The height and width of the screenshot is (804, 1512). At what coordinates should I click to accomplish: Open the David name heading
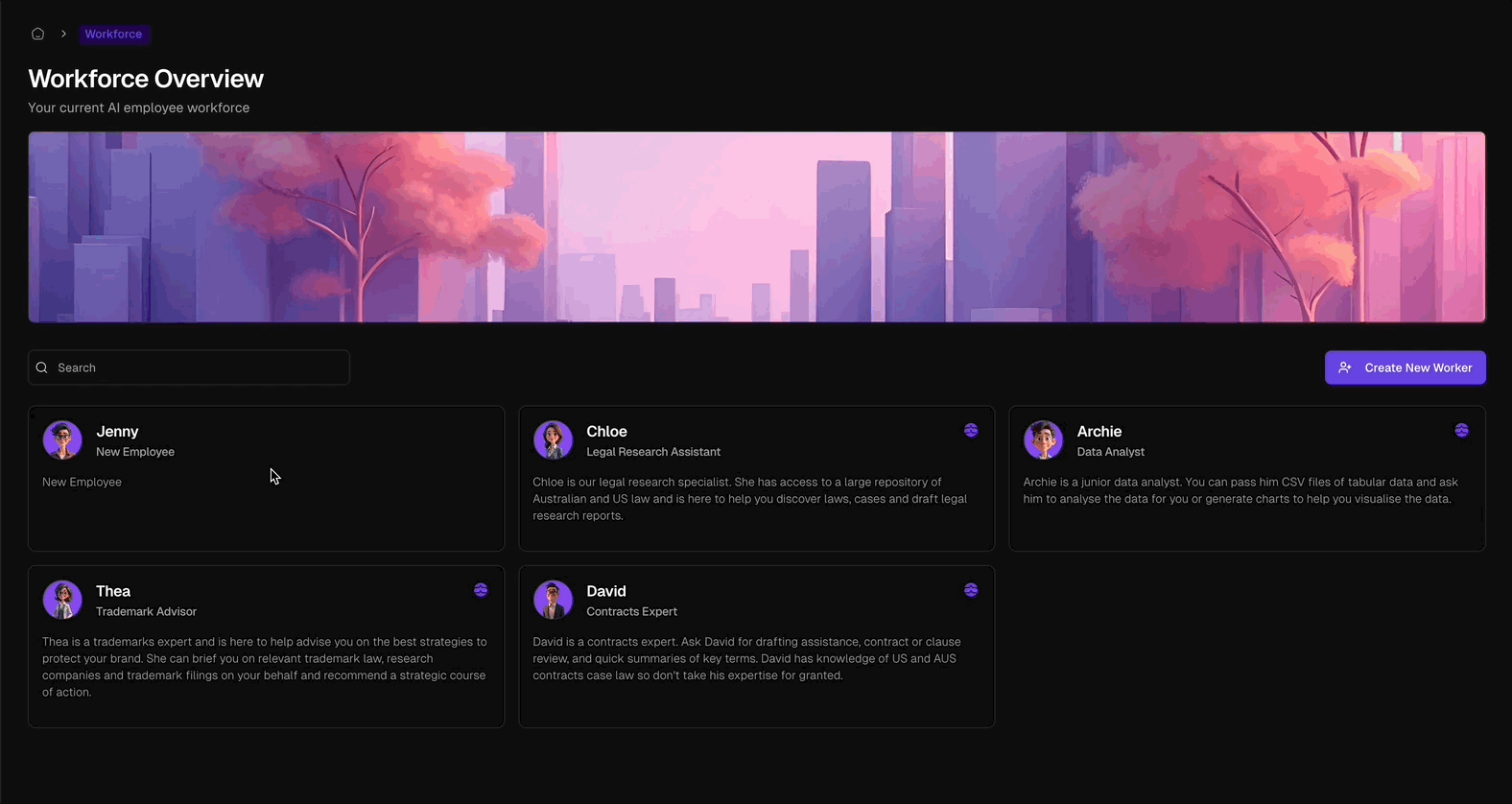pyautogui.click(x=605, y=591)
